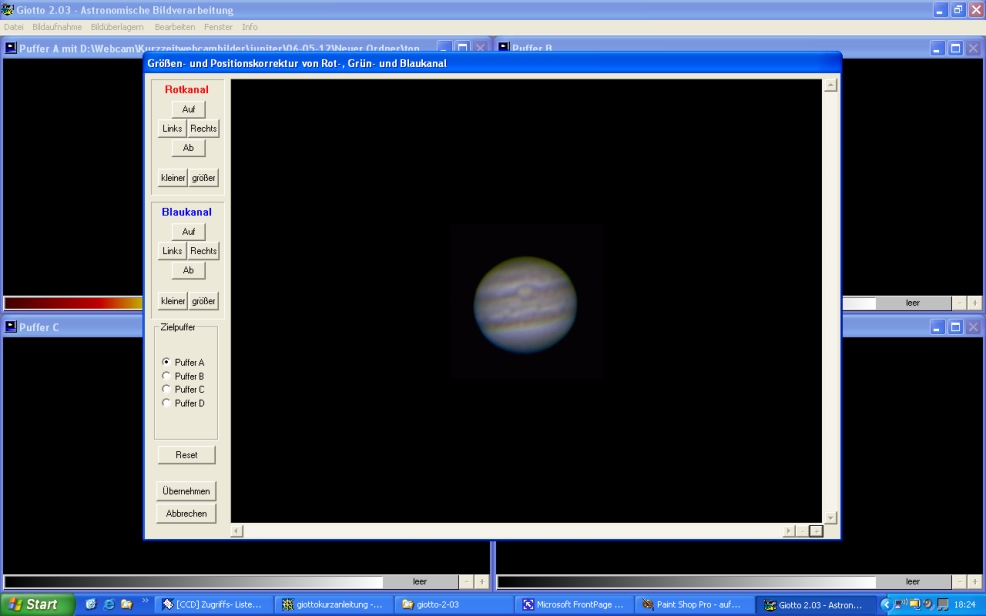Shift the Rotkanal left with Links
Viewport: 986px width, 616px height.
point(172,129)
